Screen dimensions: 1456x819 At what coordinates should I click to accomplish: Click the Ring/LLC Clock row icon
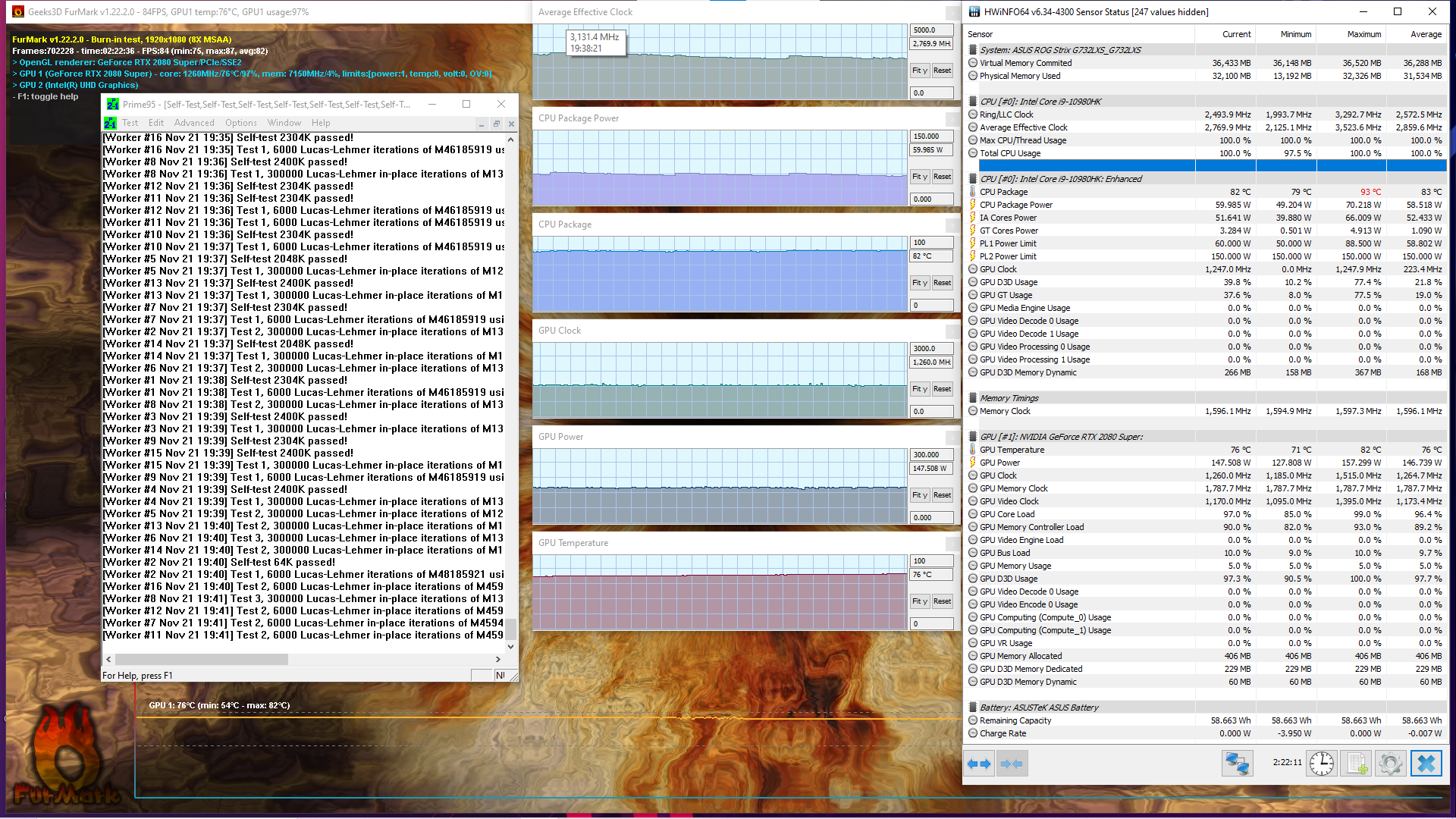pos(973,115)
